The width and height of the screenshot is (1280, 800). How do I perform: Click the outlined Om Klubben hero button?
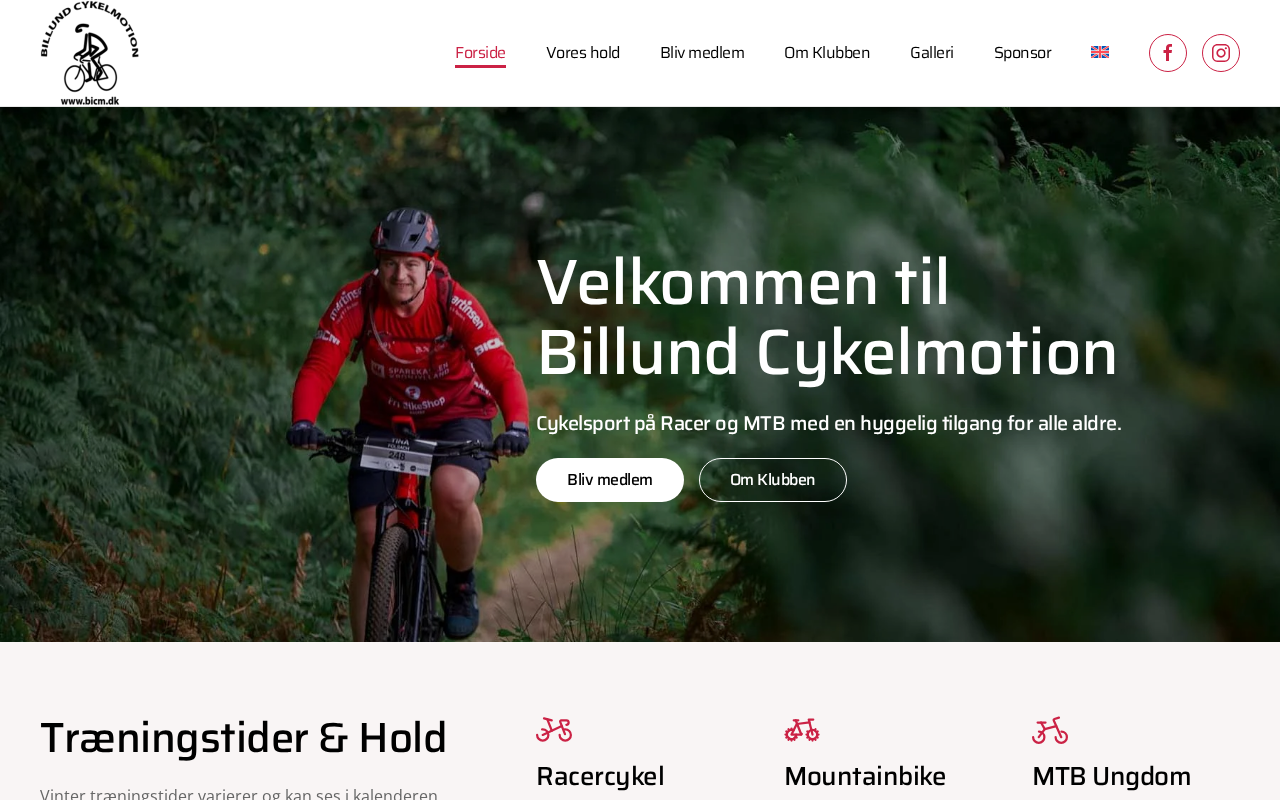[x=773, y=480]
